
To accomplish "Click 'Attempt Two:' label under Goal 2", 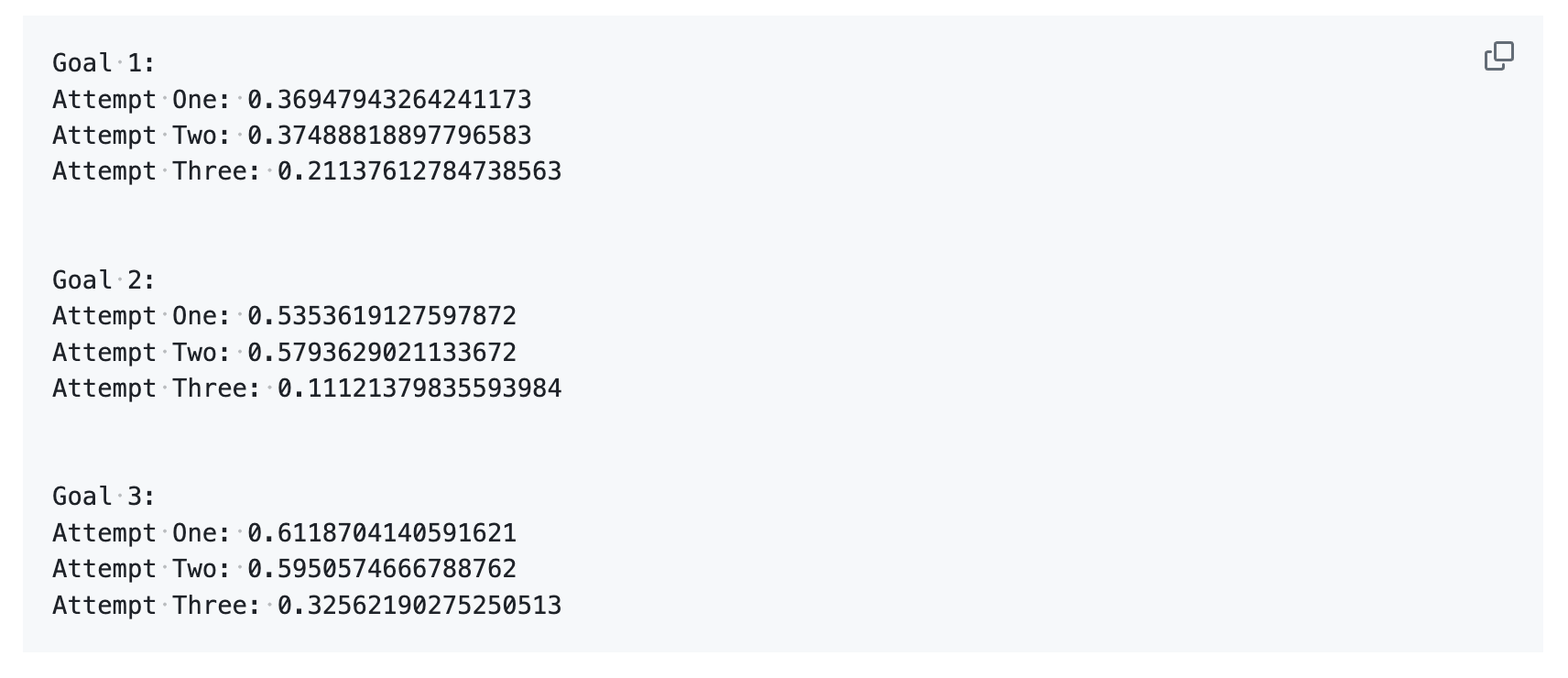I will [x=141, y=353].
